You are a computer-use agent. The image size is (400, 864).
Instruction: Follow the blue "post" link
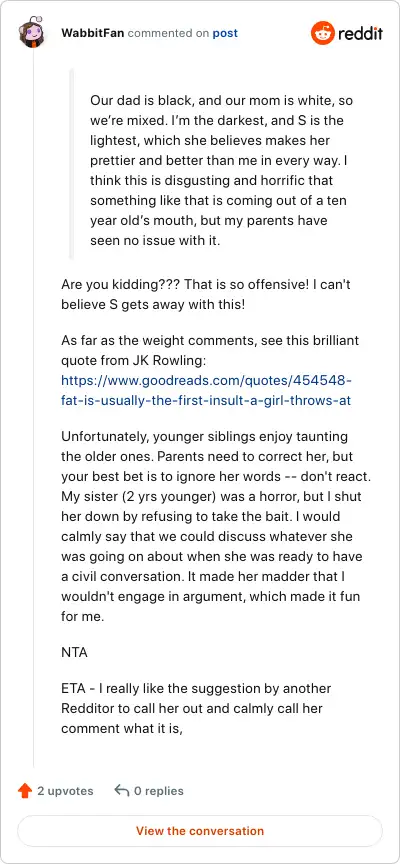click(225, 33)
